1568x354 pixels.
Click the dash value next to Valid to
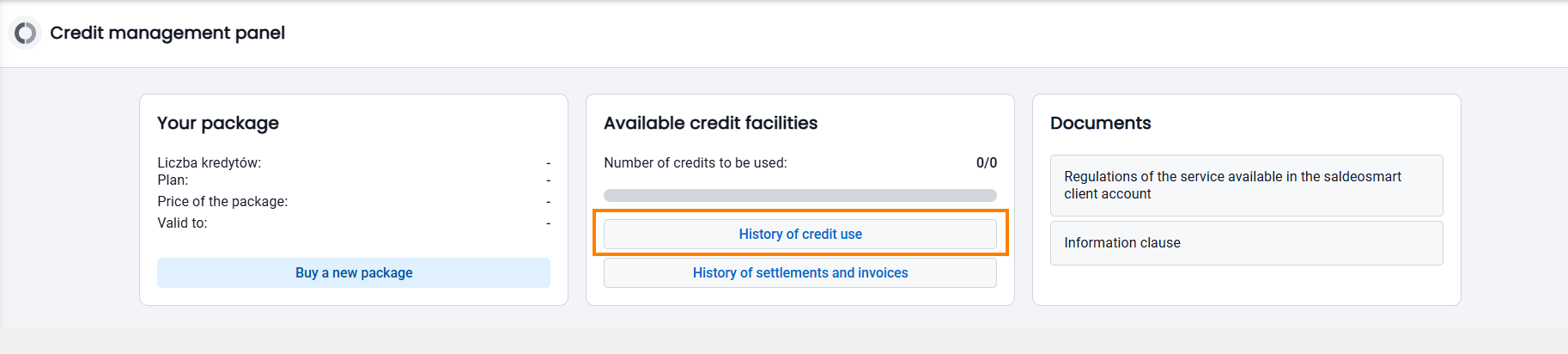click(x=548, y=223)
